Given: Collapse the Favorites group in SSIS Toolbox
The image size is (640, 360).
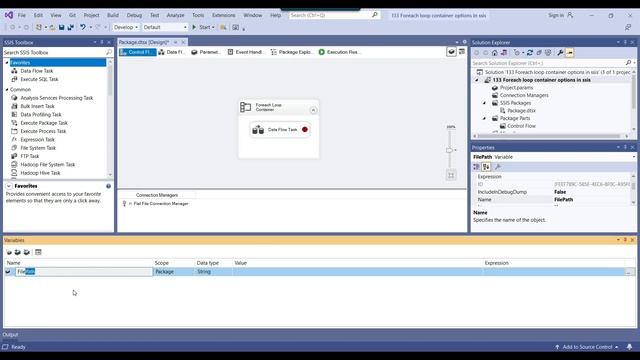Looking at the screenshot, I should [x=7, y=62].
